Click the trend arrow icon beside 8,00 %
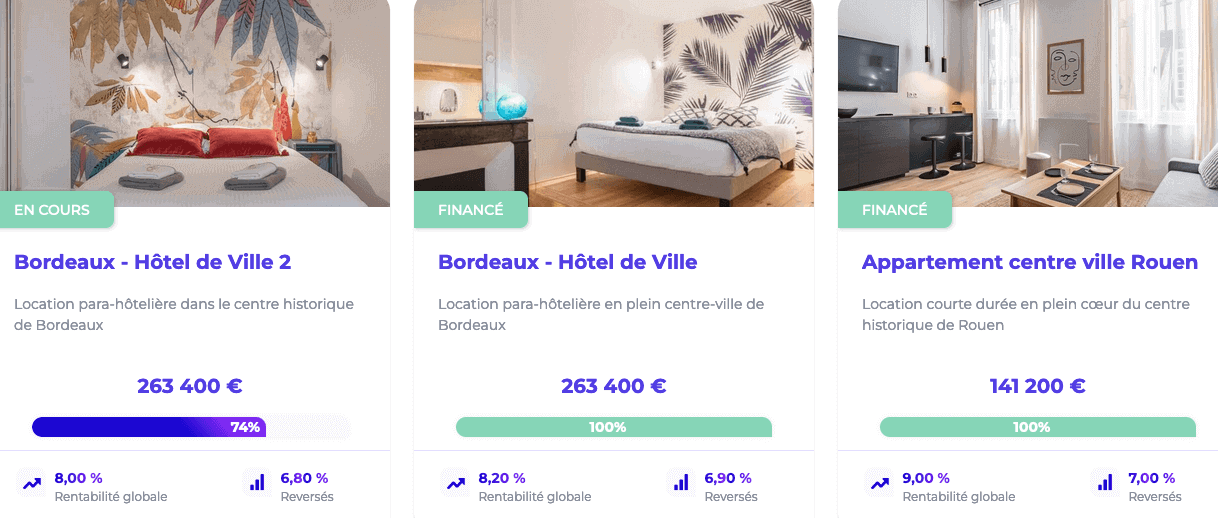Image resolution: width=1218 pixels, height=518 pixels. 32,484
